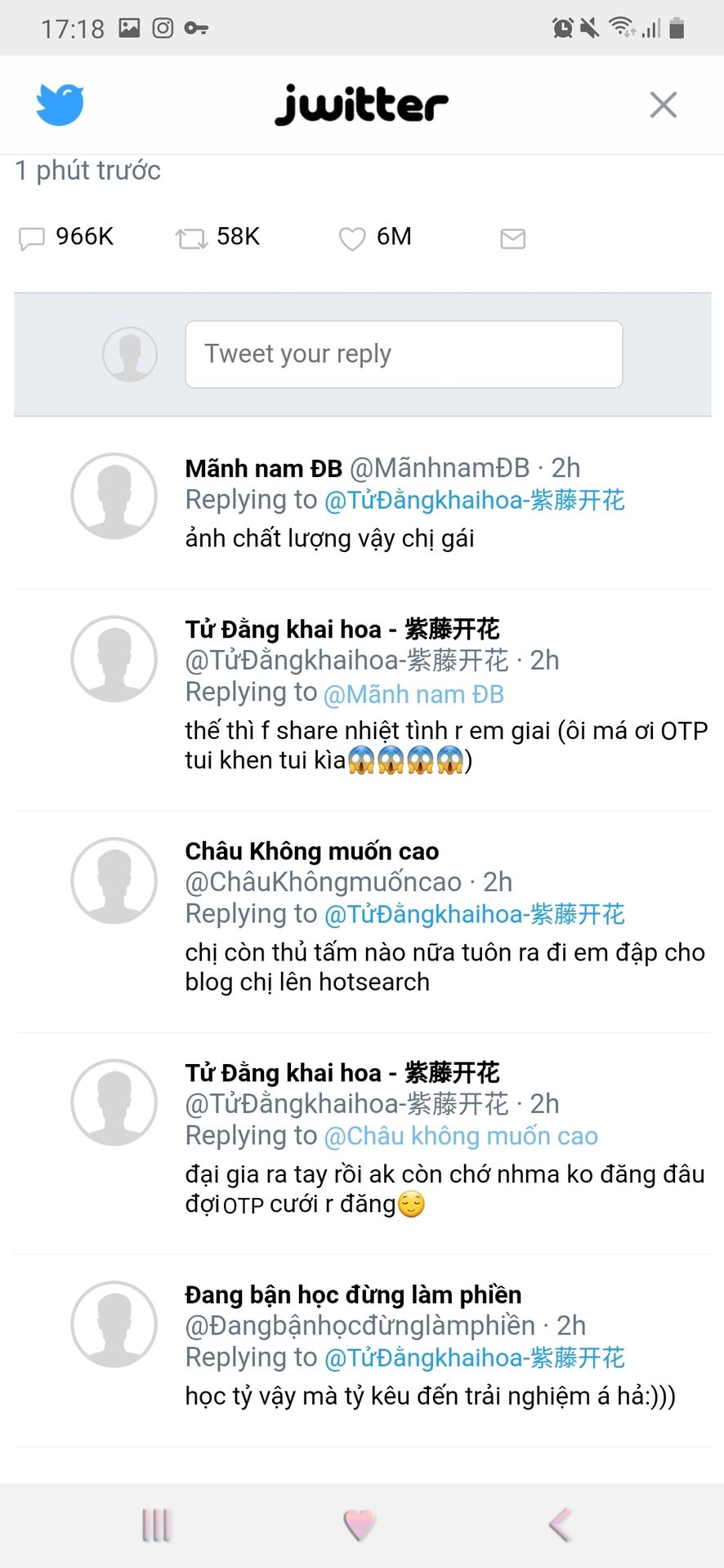Follow @TửĐằngkhaihoa mention in Mãnh nam ĐB's reply
This screenshot has height=1568, width=724.
click(475, 501)
